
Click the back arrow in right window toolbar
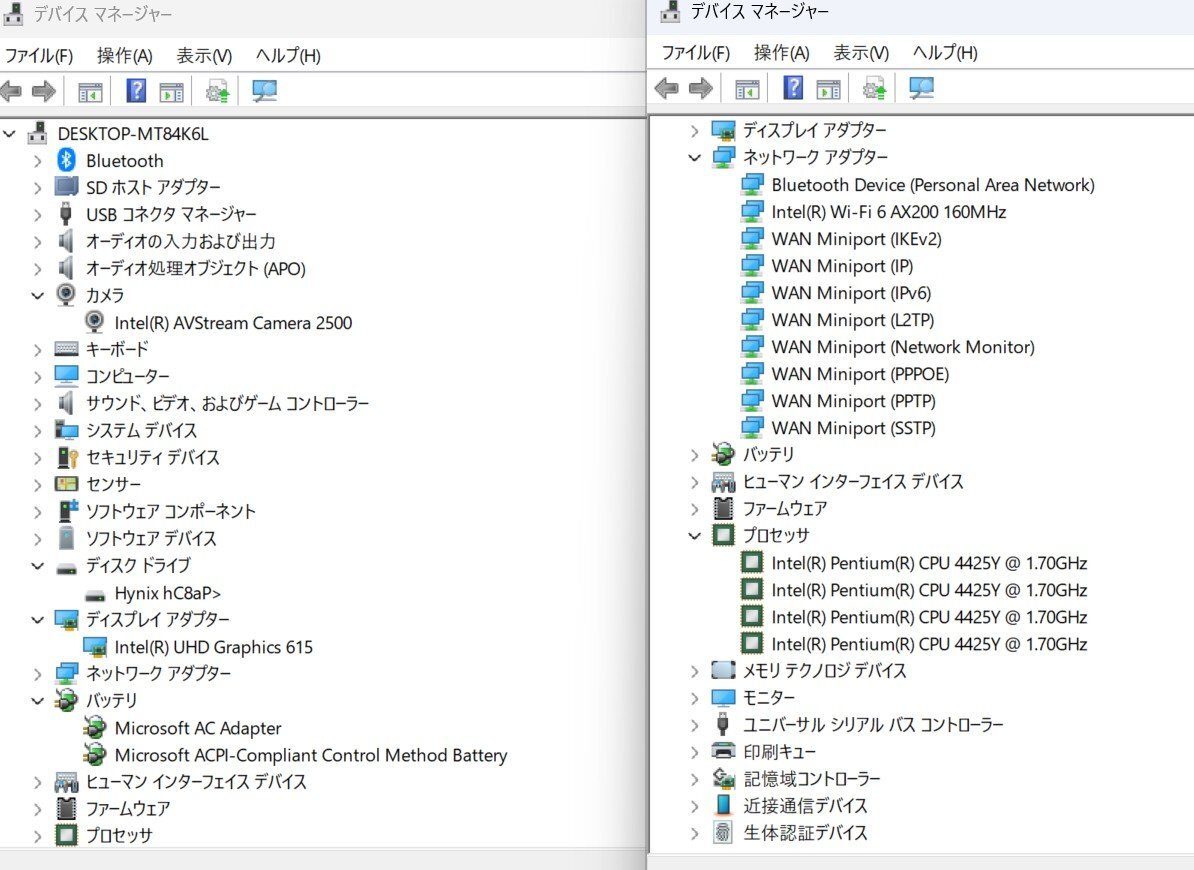point(666,89)
